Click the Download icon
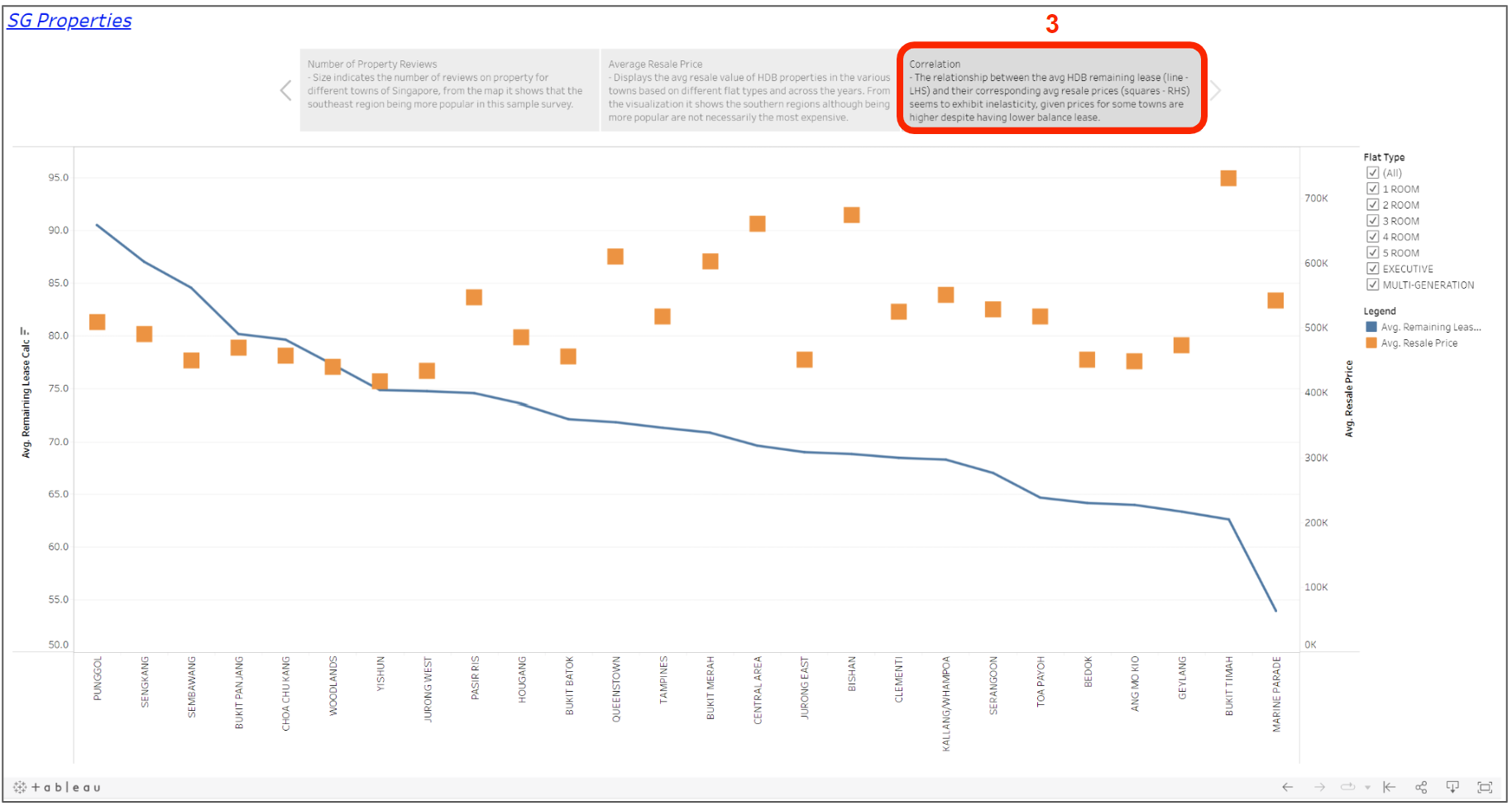Screen dimensions: 1512x806 click(1452, 787)
